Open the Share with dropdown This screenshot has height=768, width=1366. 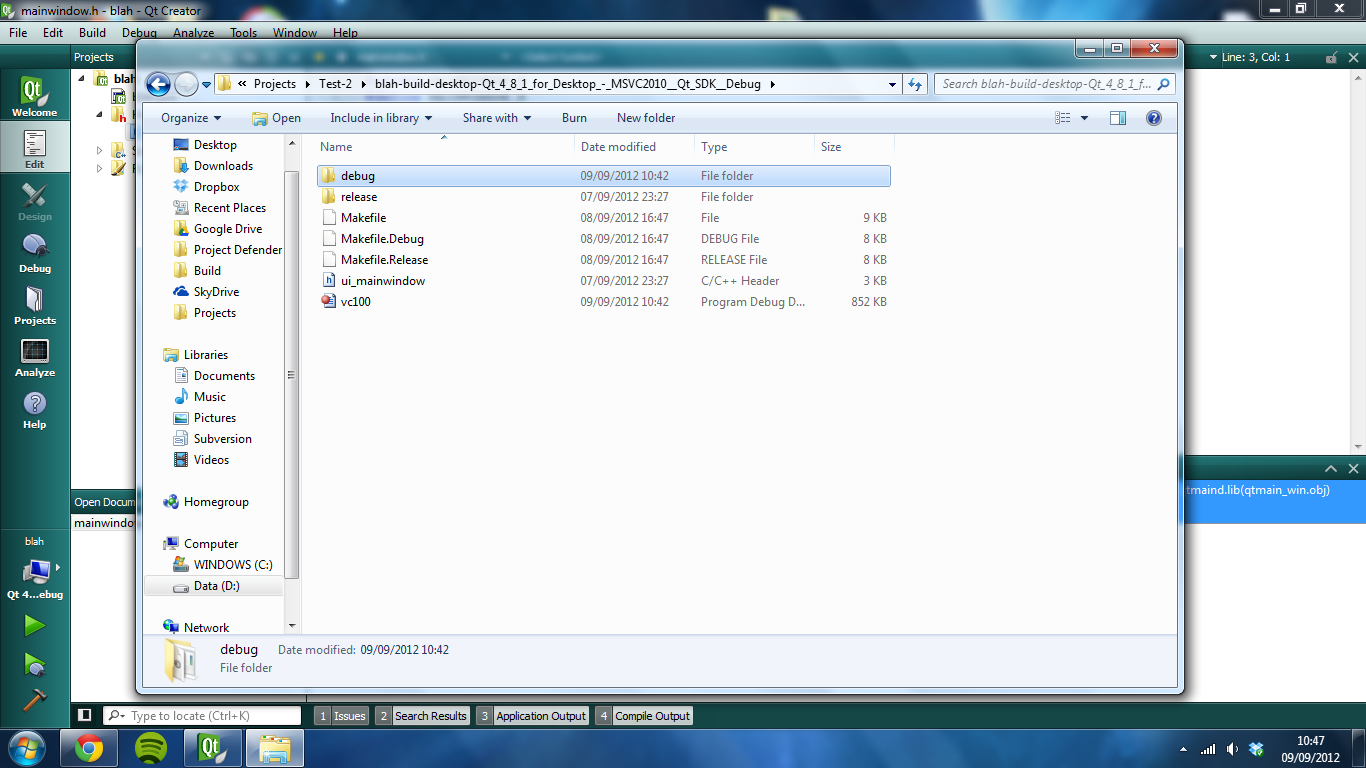click(497, 118)
